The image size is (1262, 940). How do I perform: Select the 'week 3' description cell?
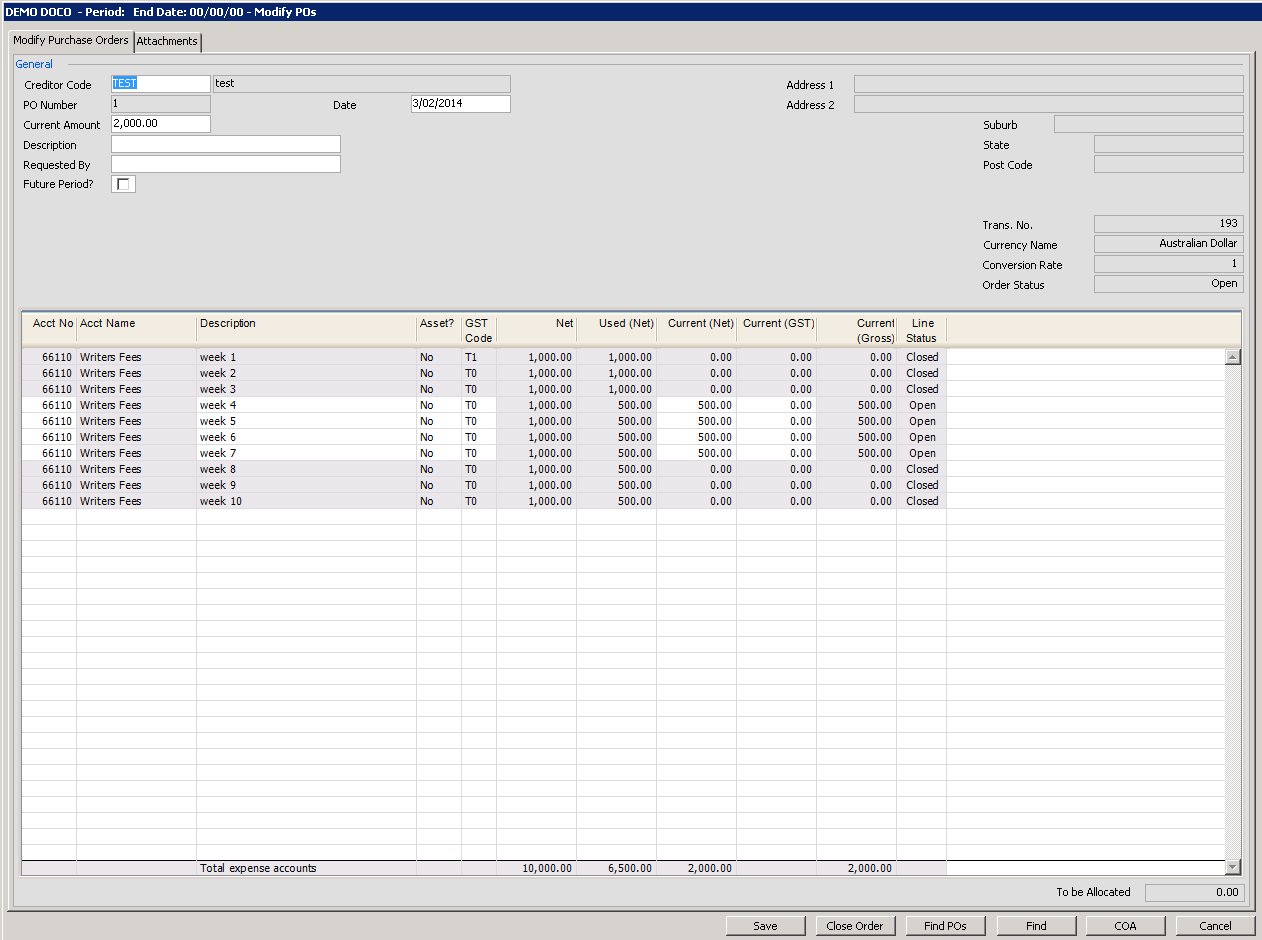click(x=307, y=389)
